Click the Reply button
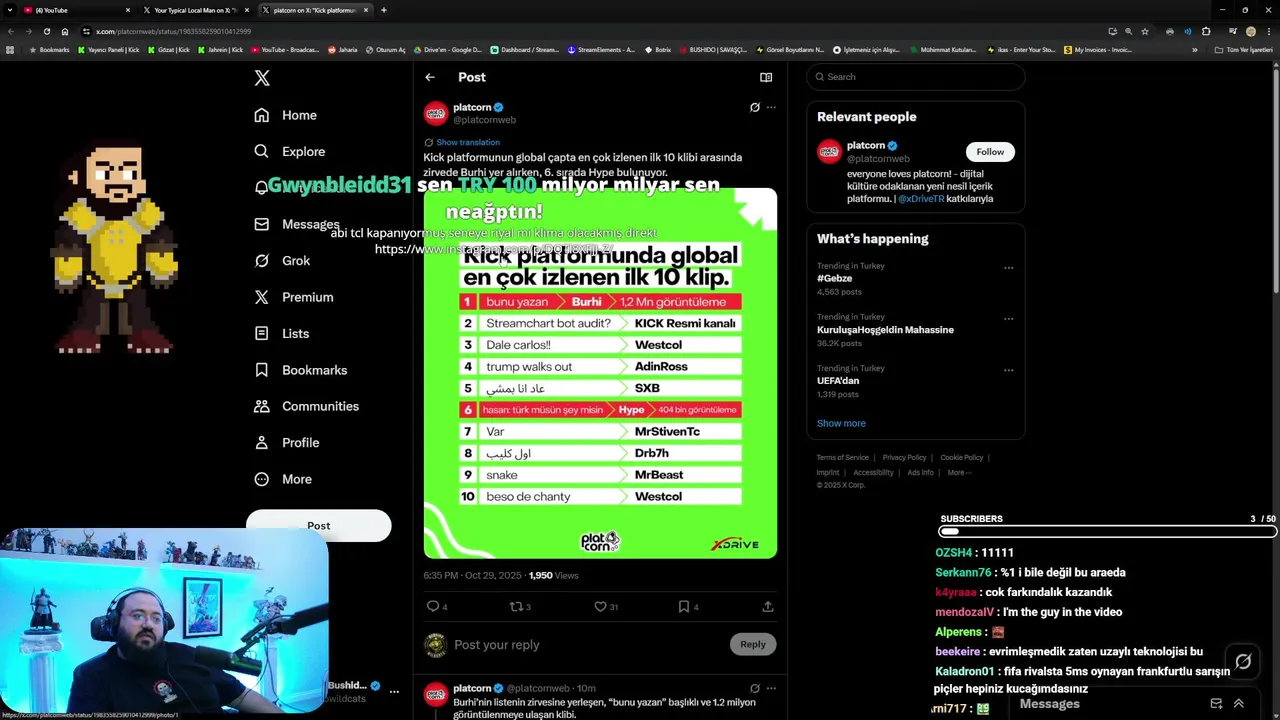Image resolution: width=1280 pixels, height=720 pixels. click(753, 644)
